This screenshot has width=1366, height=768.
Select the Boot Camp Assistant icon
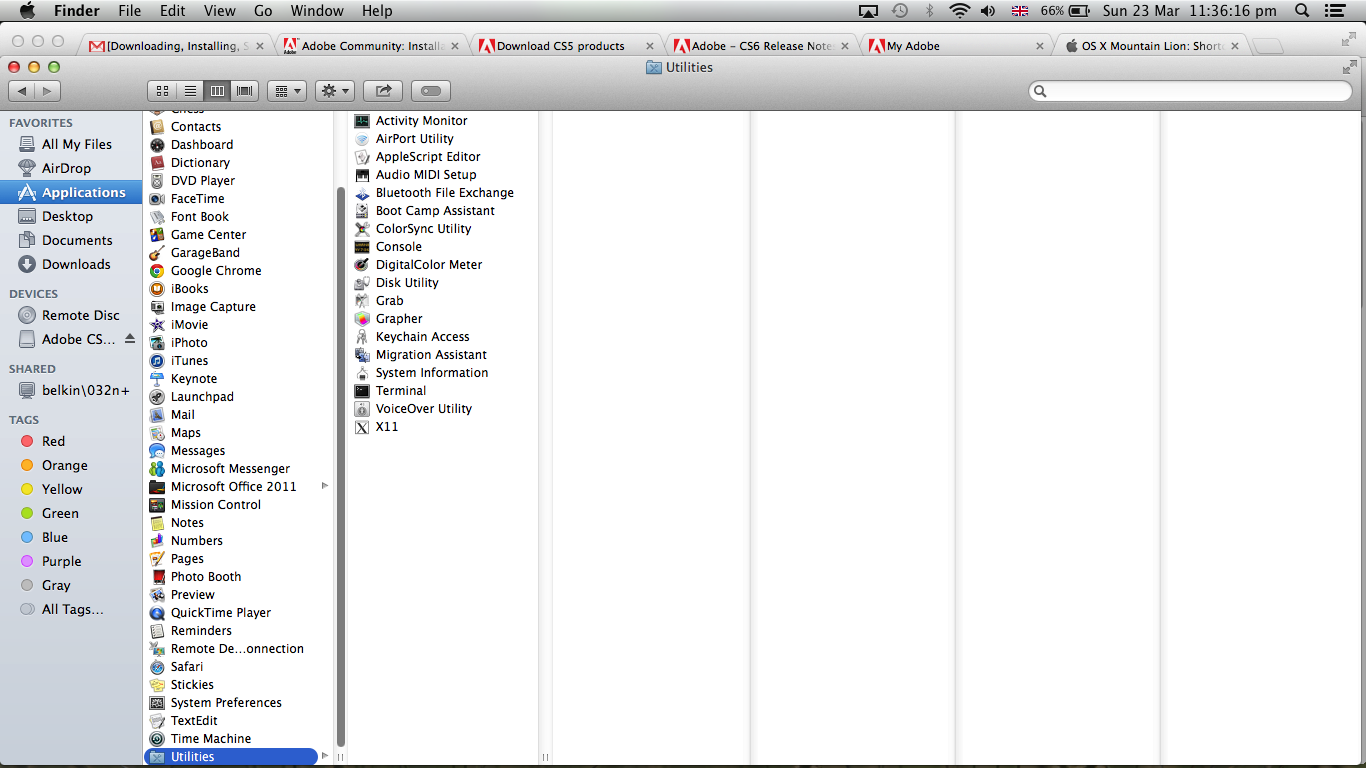362,211
